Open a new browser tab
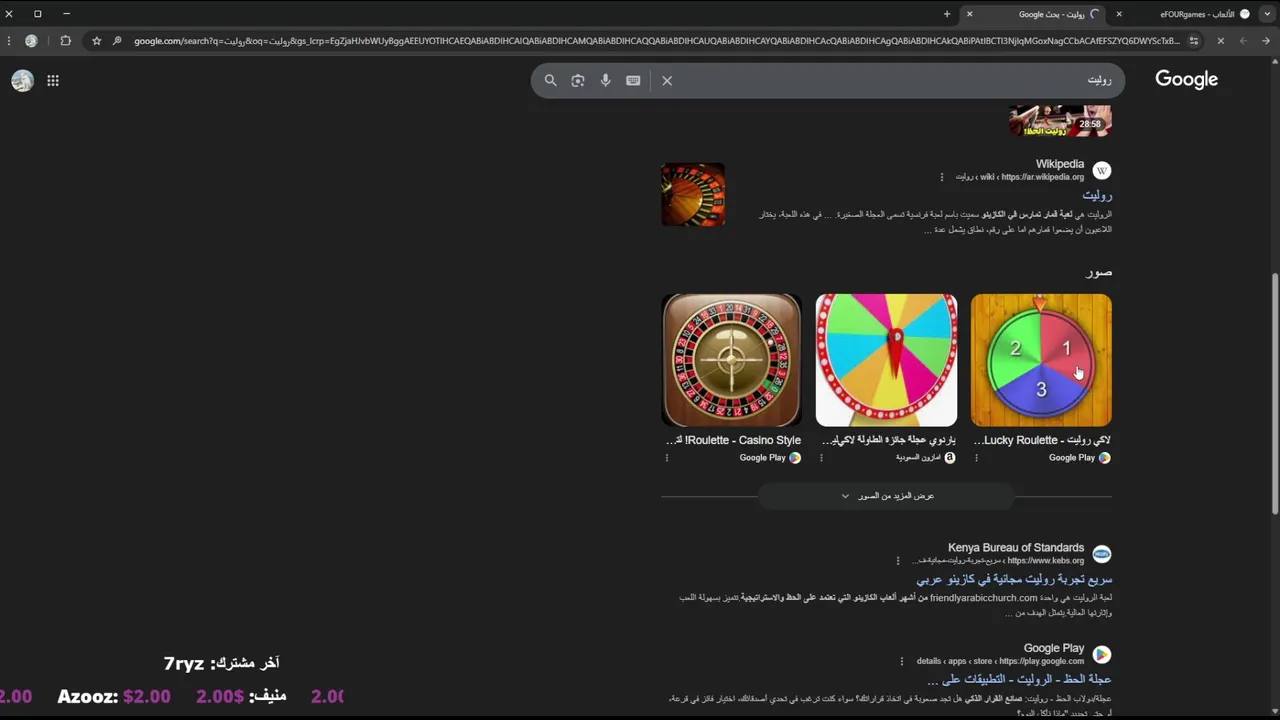This screenshot has height=720, width=1280. 947,14
